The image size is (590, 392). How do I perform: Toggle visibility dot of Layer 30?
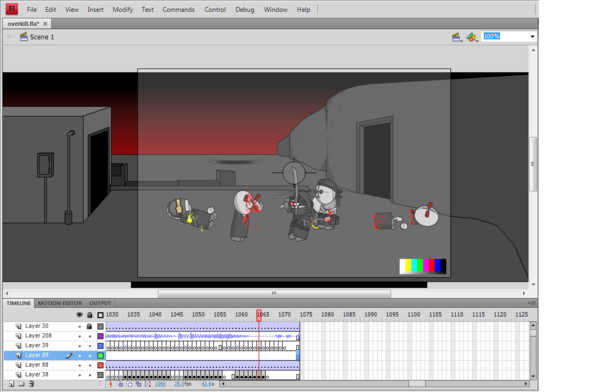click(x=79, y=326)
